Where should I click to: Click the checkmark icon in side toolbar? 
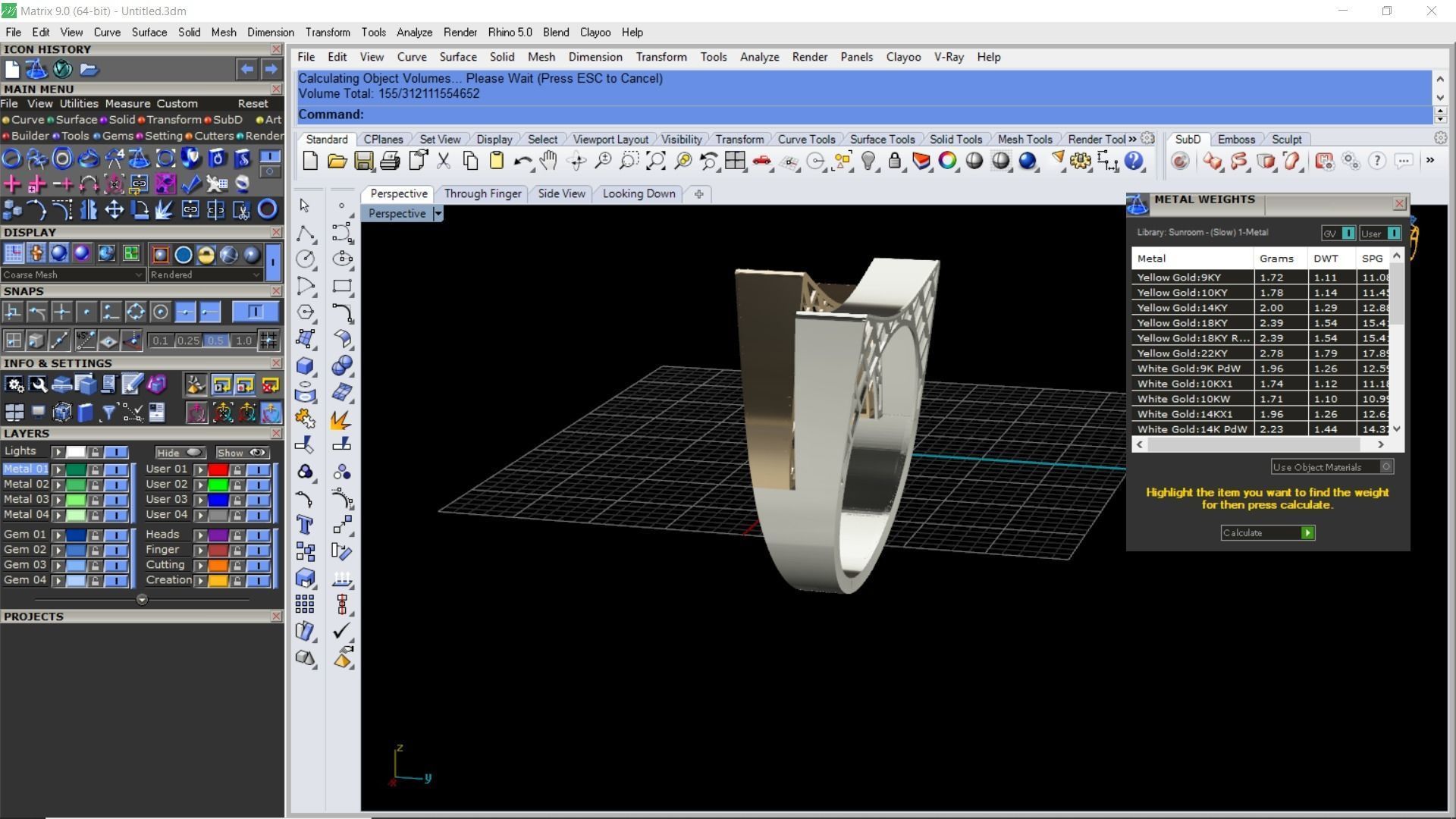click(342, 630)
